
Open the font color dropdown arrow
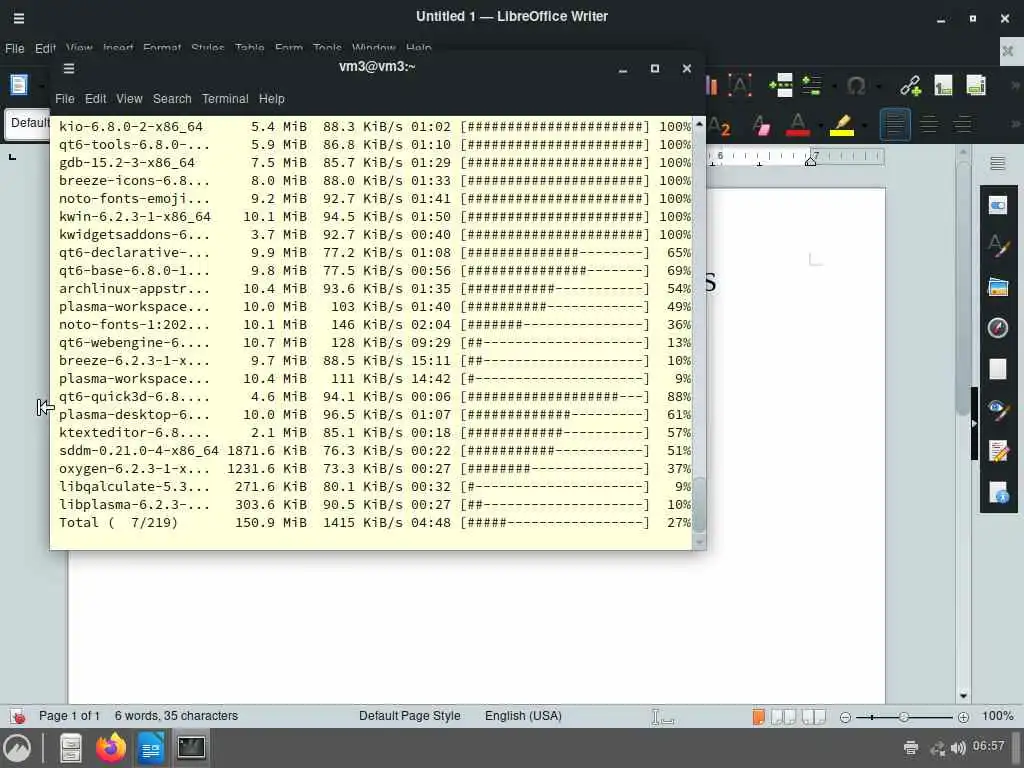pyautogui.click(x=820, y=125)
